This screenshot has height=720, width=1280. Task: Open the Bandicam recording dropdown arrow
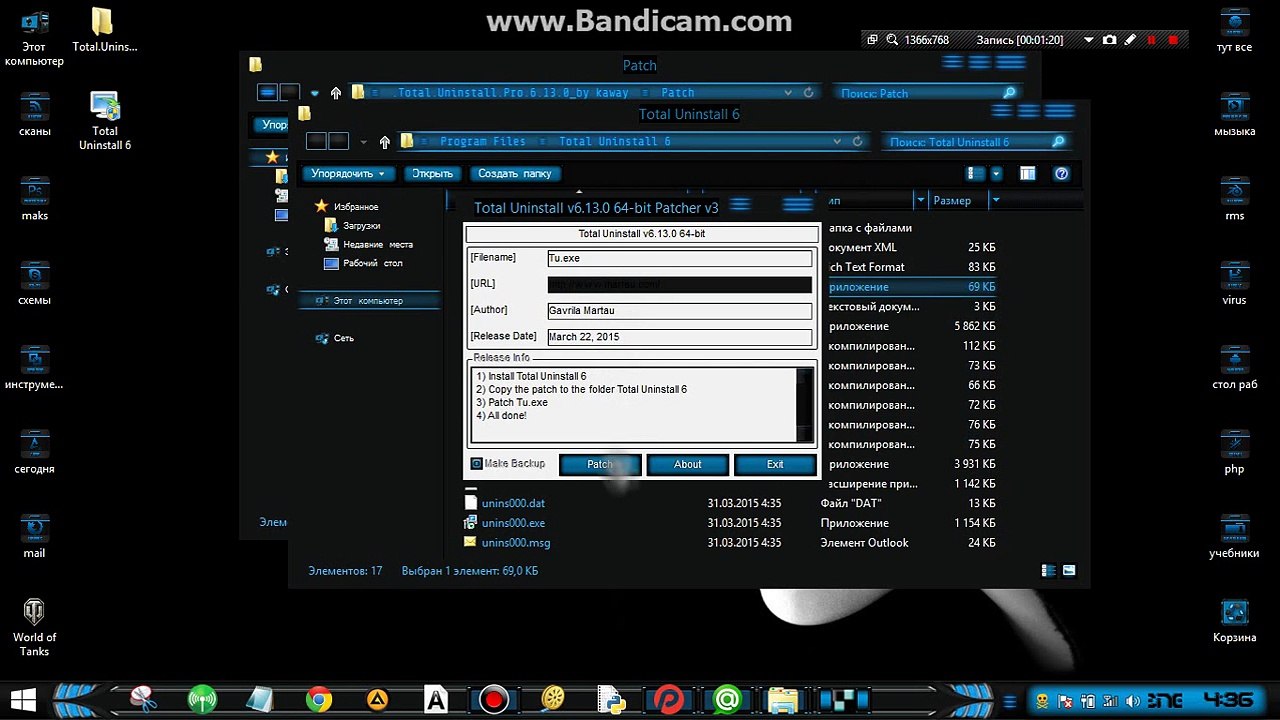click(1089, 40)
